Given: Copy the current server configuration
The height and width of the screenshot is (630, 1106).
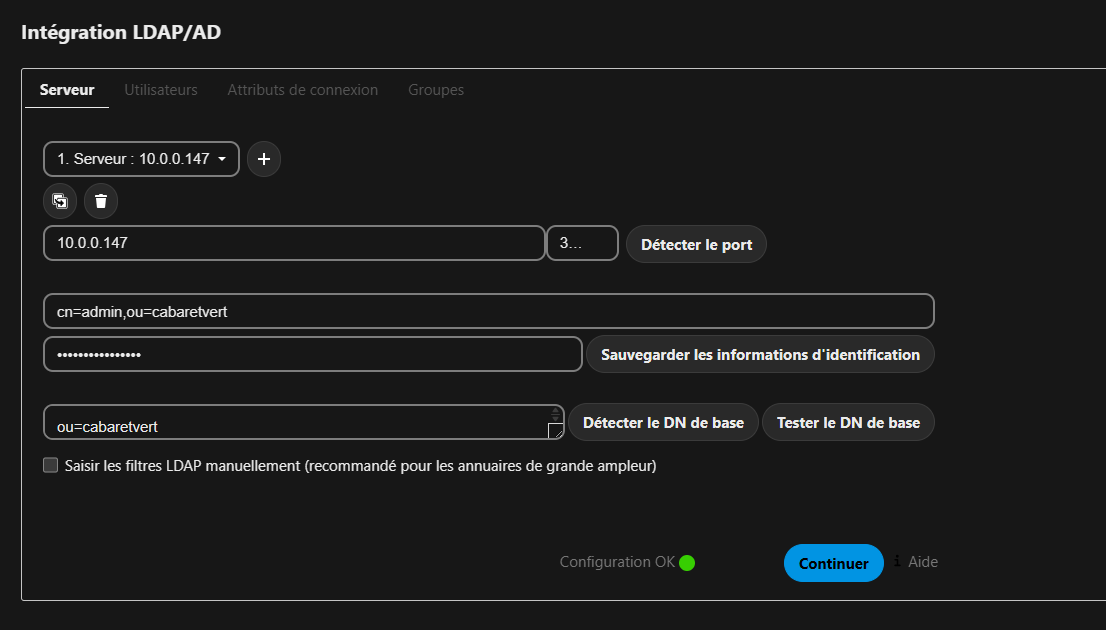Looking at the screenshot, I should [60, 201].
